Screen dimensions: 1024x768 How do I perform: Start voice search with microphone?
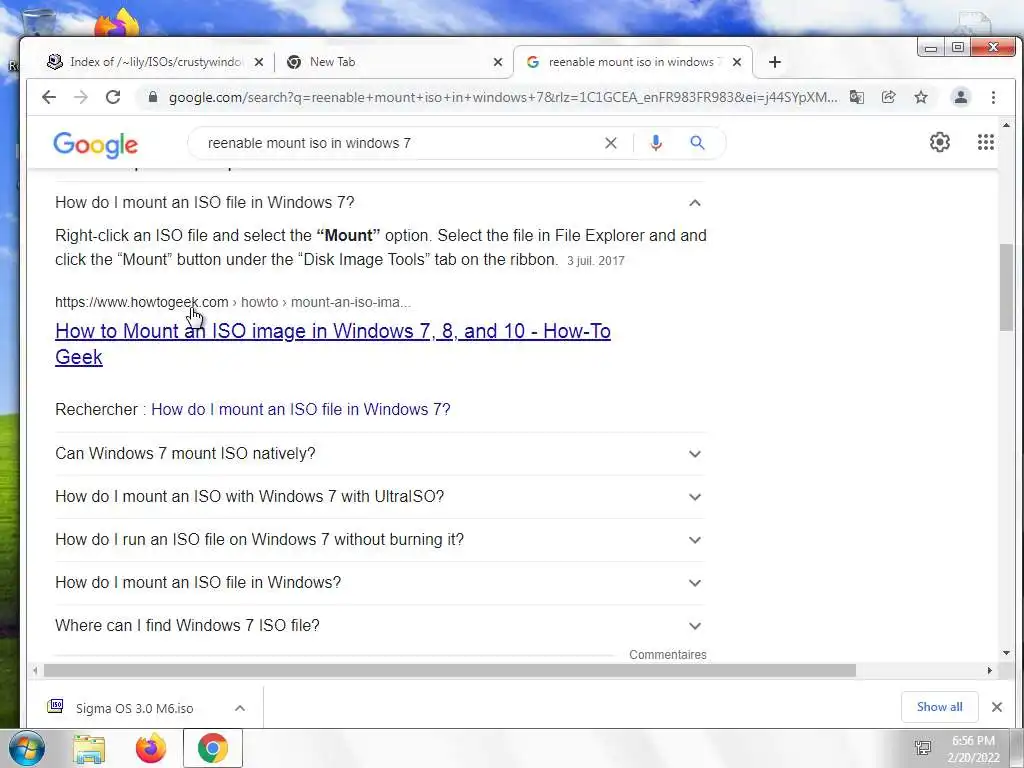656,143
